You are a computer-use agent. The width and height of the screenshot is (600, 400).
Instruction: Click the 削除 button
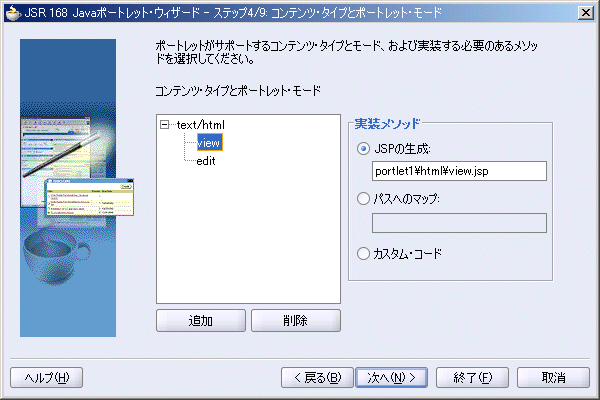pos(296,320)
